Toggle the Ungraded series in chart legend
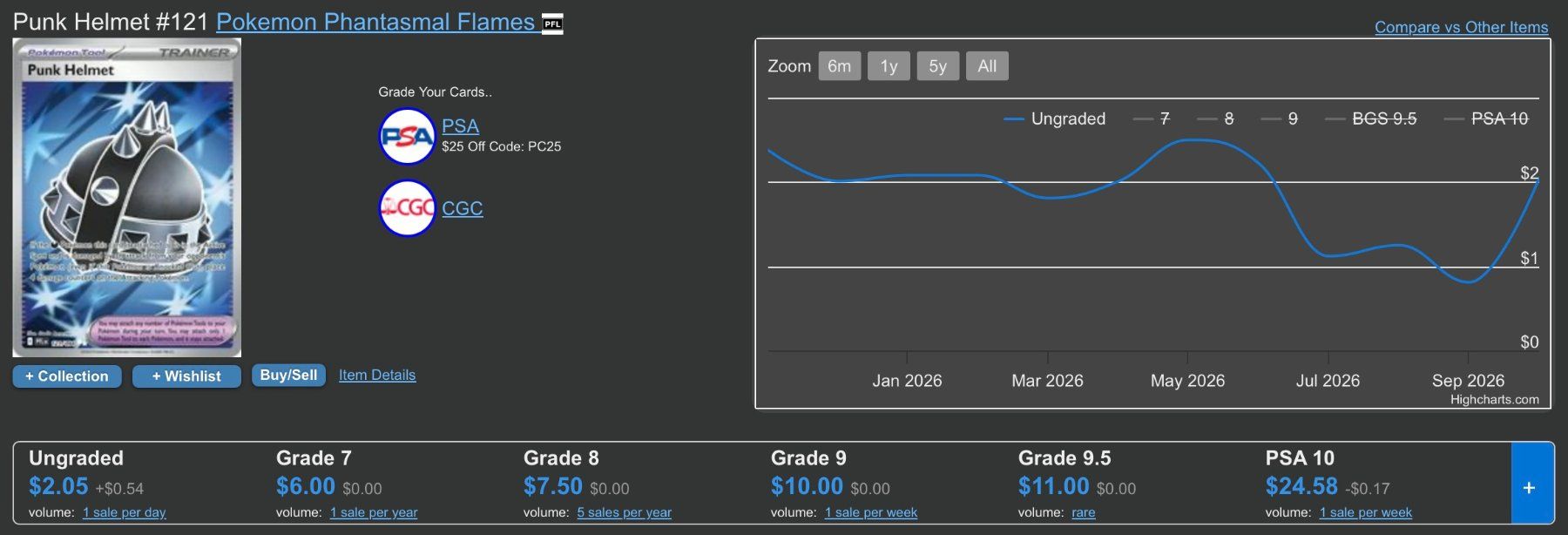The width and height of the screenshot is (1568, 535). coord(1054,119)
